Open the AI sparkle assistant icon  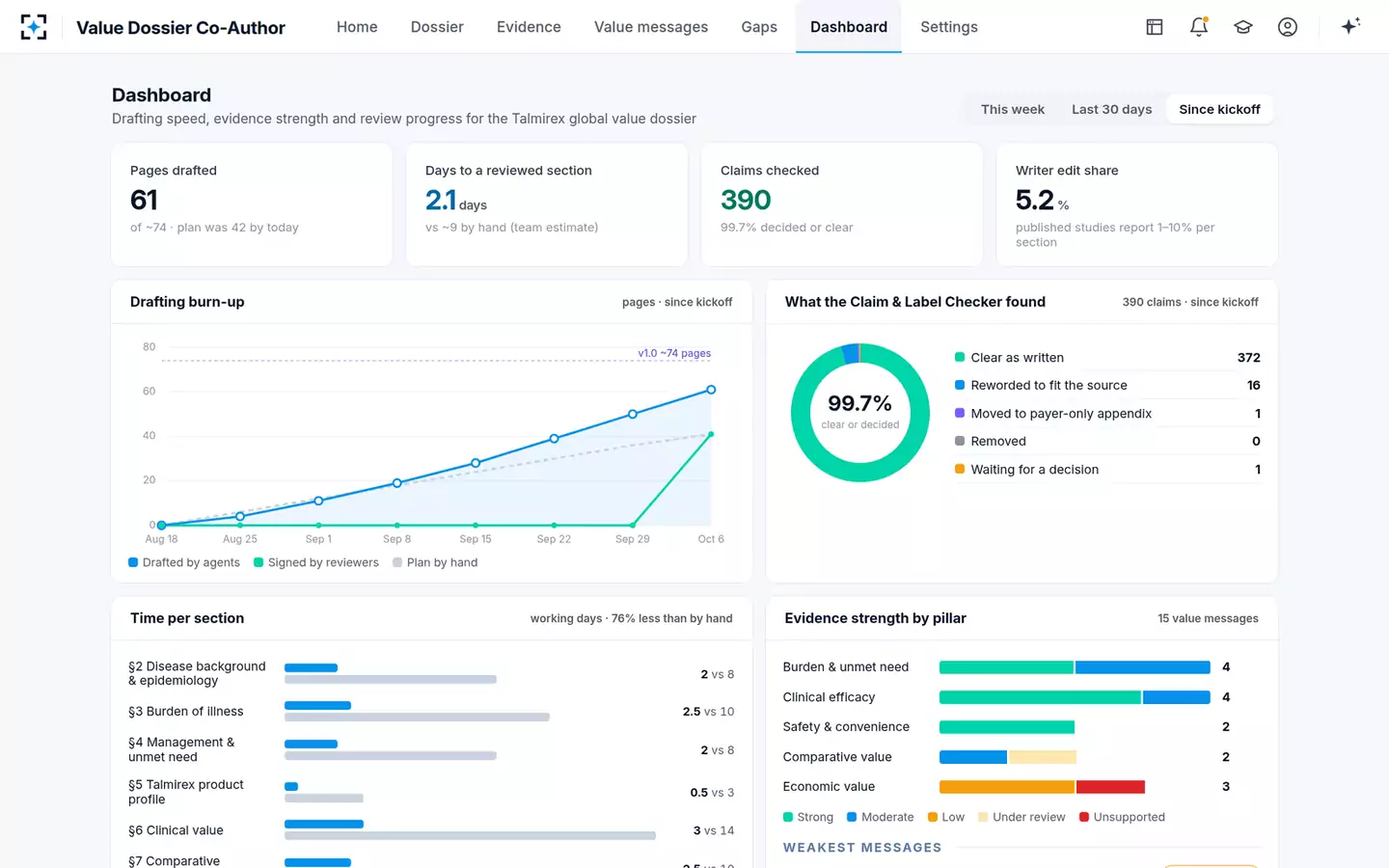[1350, 26]
